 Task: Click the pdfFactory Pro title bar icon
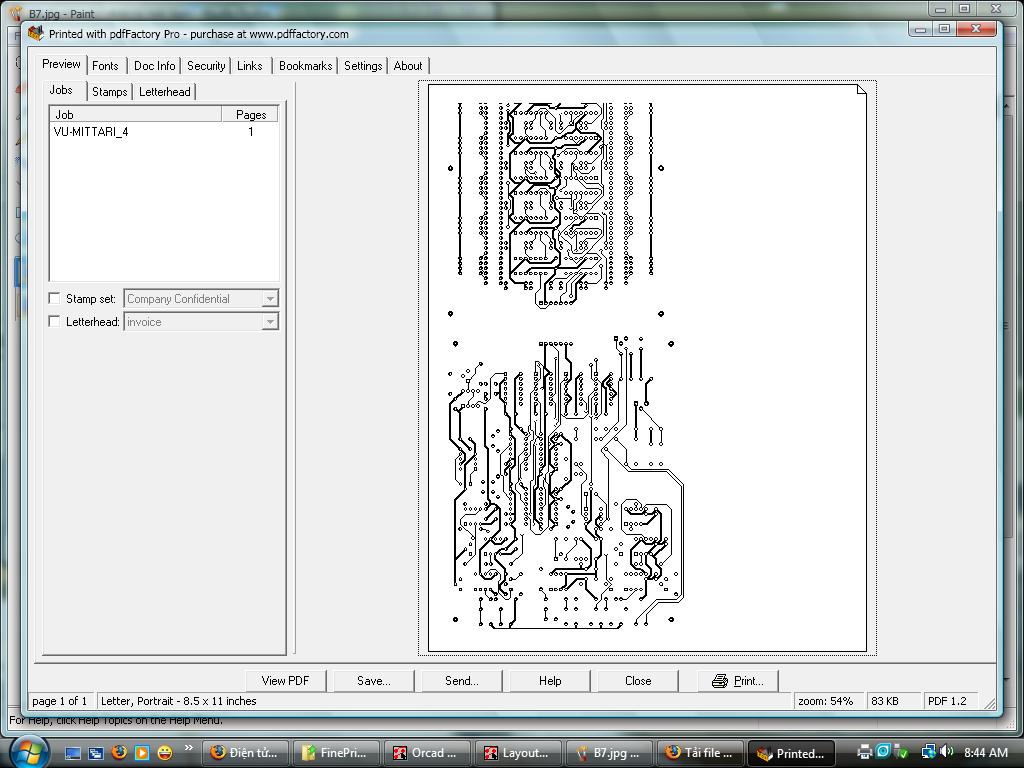[35, 33]
